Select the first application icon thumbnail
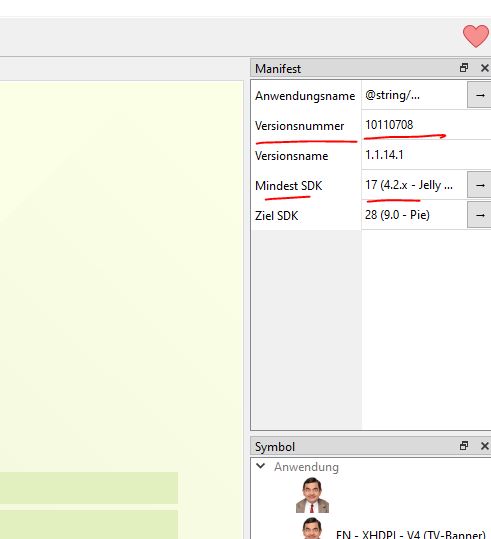The image size is (491, 539). [312, 495]
